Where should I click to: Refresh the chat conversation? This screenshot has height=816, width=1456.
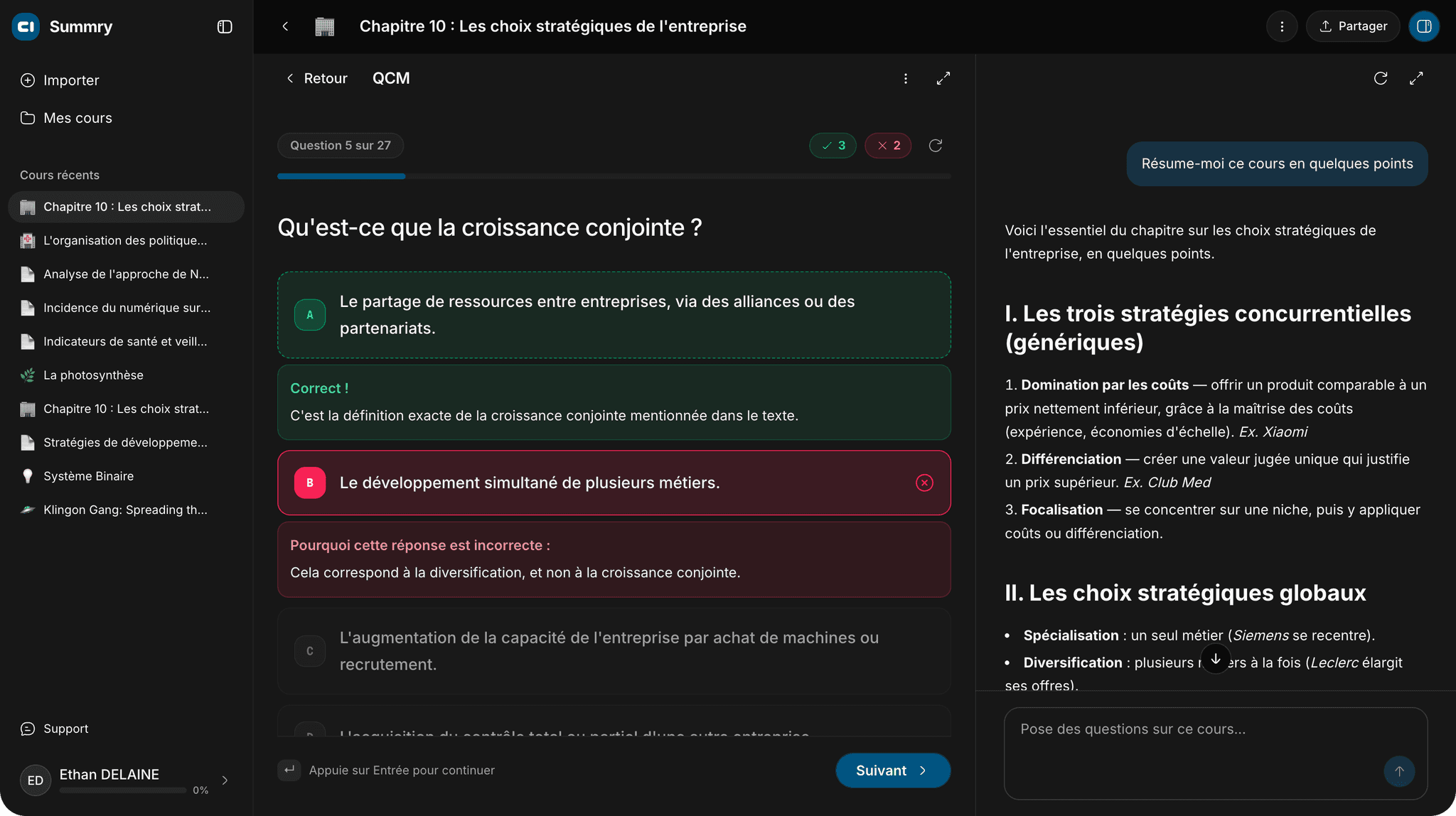[x=1380, y=78]
